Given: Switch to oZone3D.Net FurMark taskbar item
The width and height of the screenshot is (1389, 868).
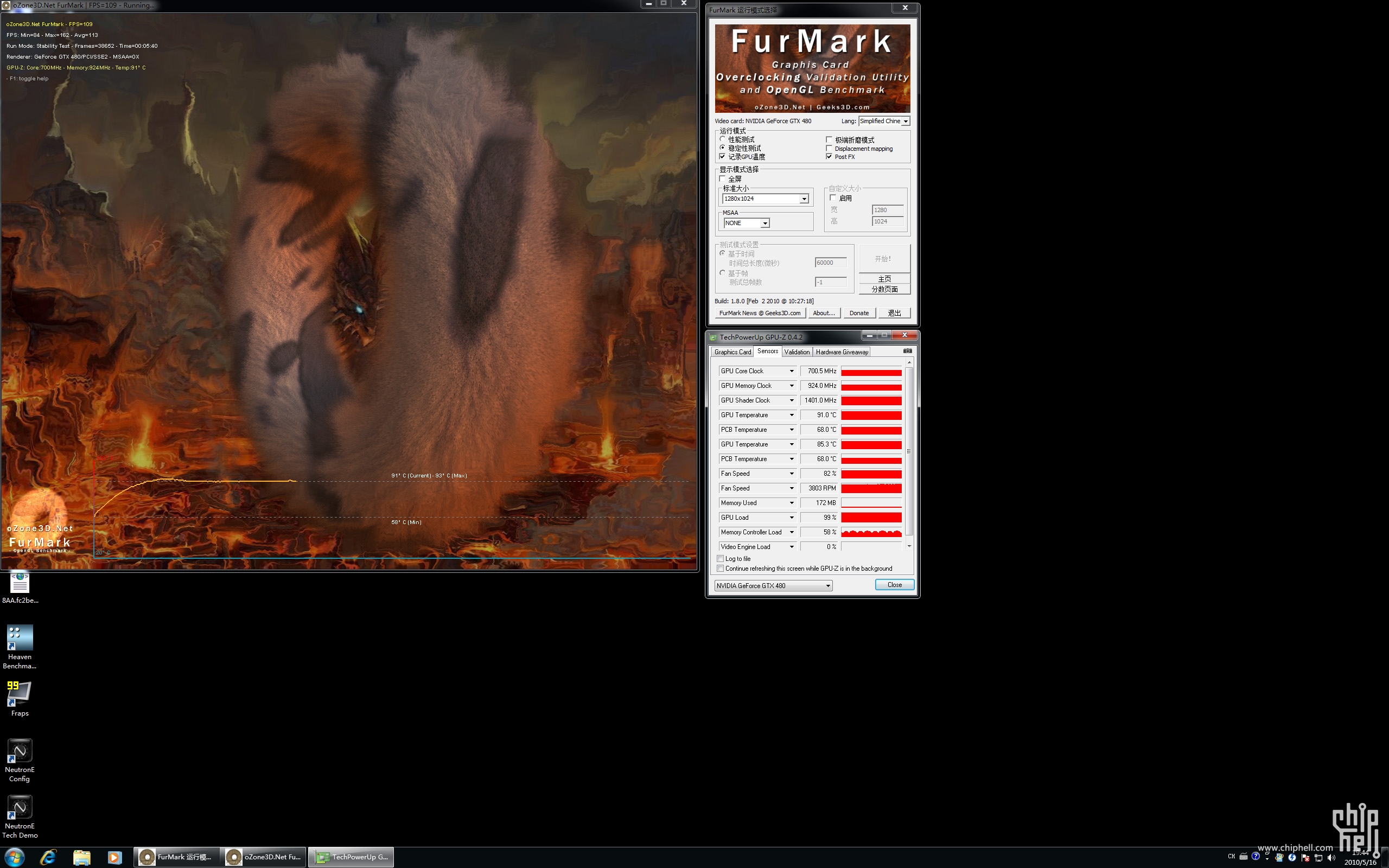Looking at the screenshot, I should (264, 857).
